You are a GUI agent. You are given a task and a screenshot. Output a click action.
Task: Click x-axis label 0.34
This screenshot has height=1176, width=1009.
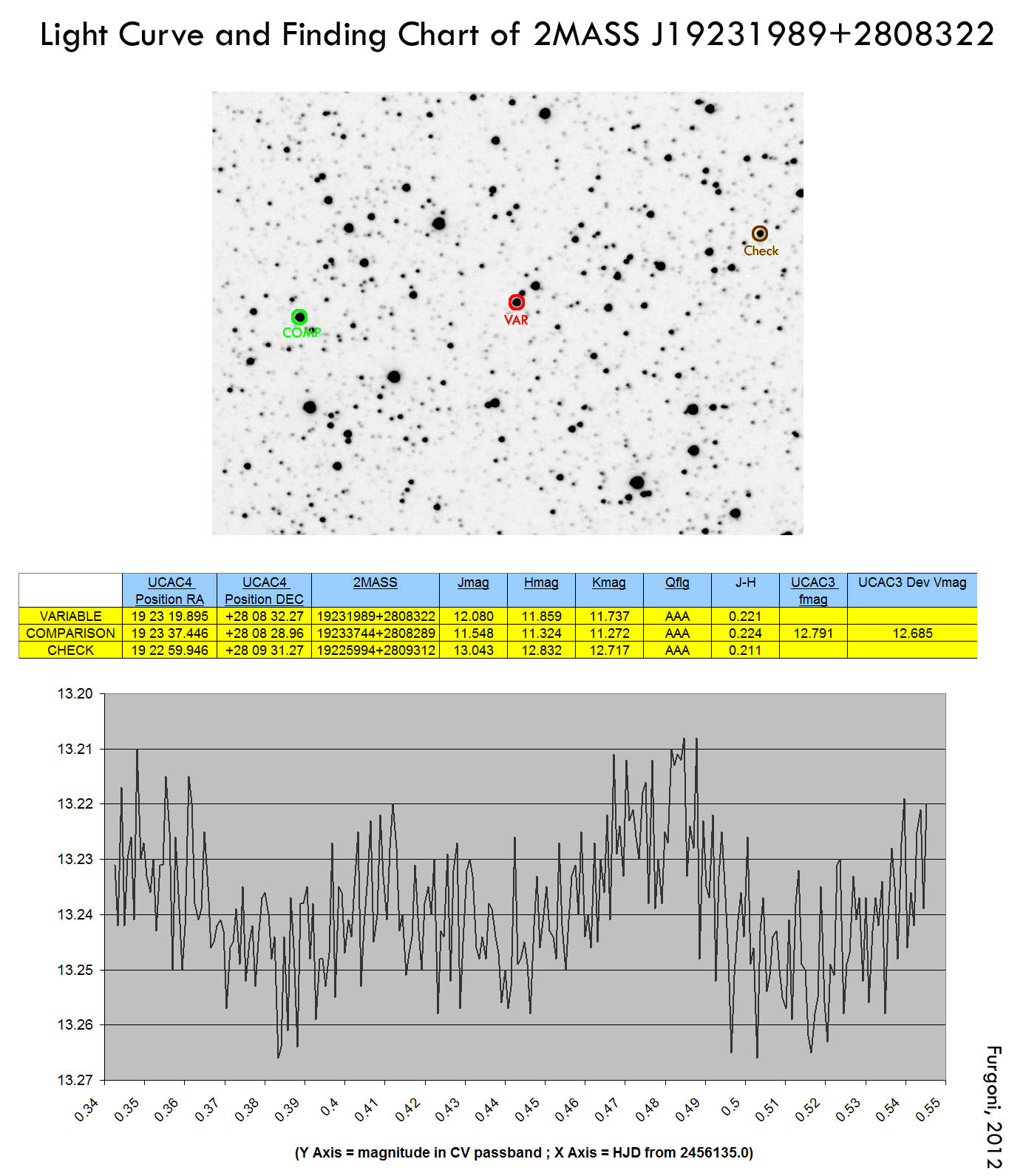(x=86, y=1110)
